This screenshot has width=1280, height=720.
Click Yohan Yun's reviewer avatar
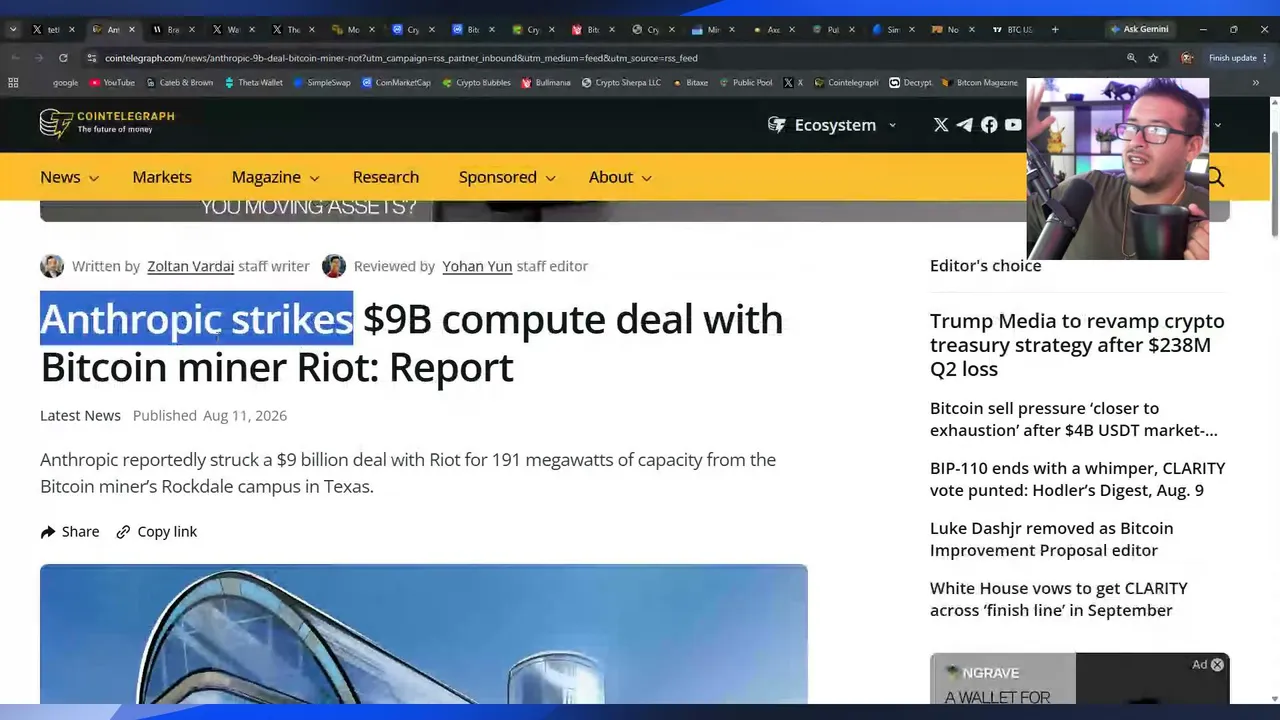click(334, 266)
